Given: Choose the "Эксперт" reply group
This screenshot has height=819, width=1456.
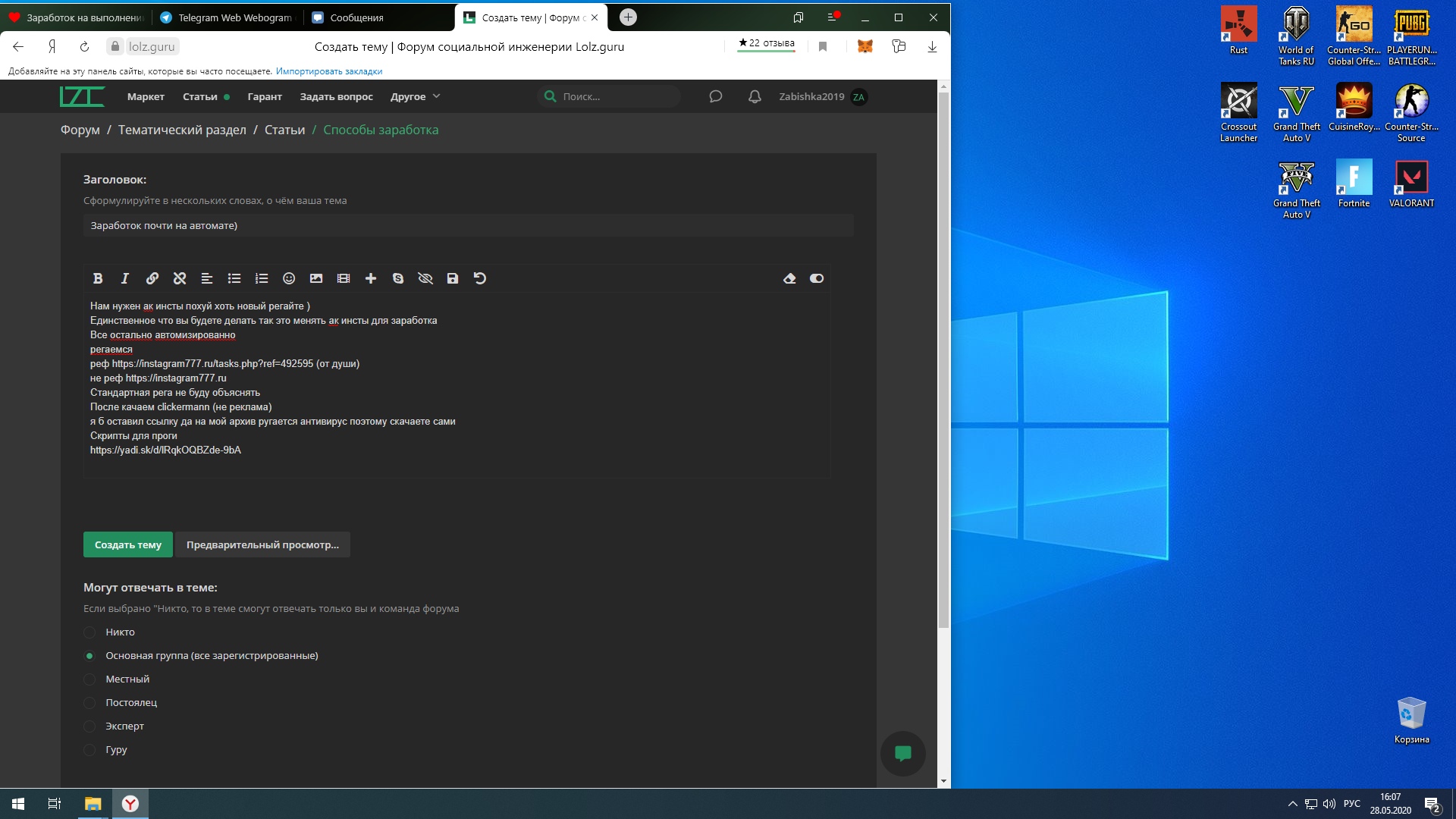Looking at the screenshot, I should pyautogui.click(x=89, y=726).
